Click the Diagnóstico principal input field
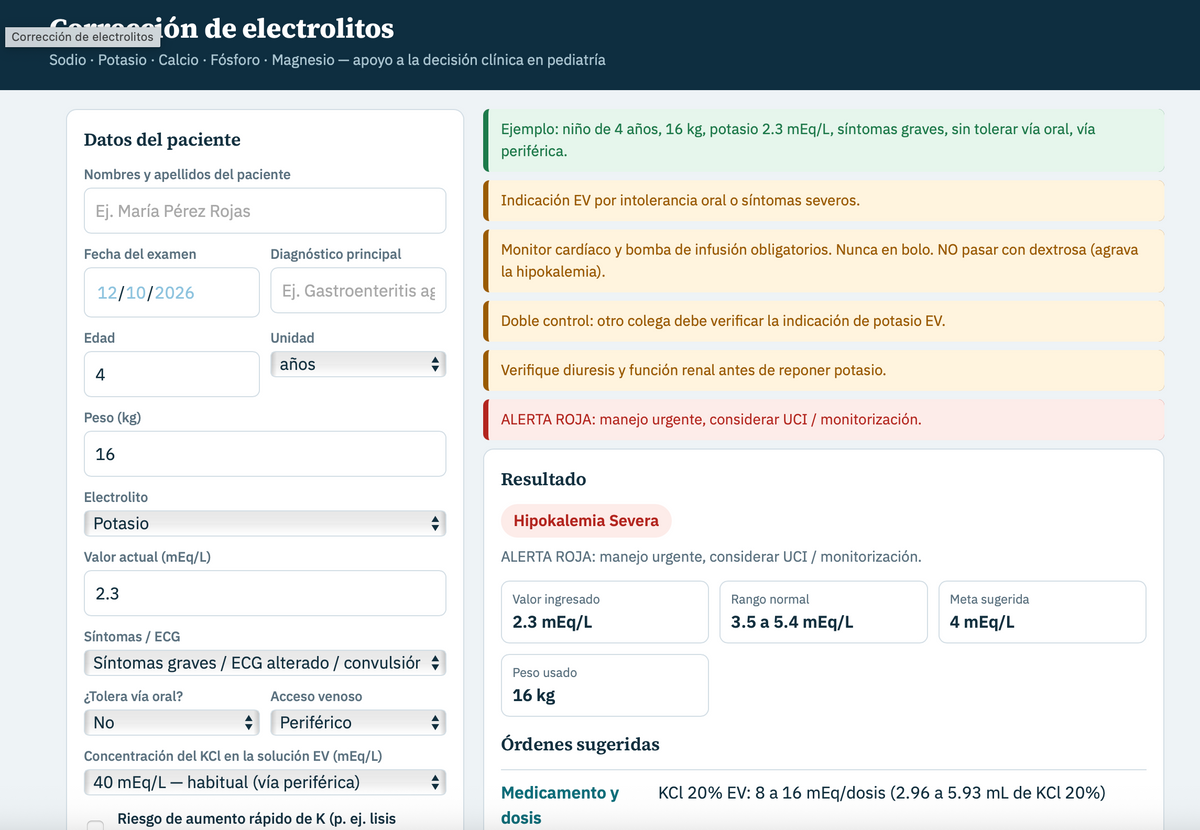Image resolution: width=1200 pixels, height=830 pixels. (x=358, y=291)
